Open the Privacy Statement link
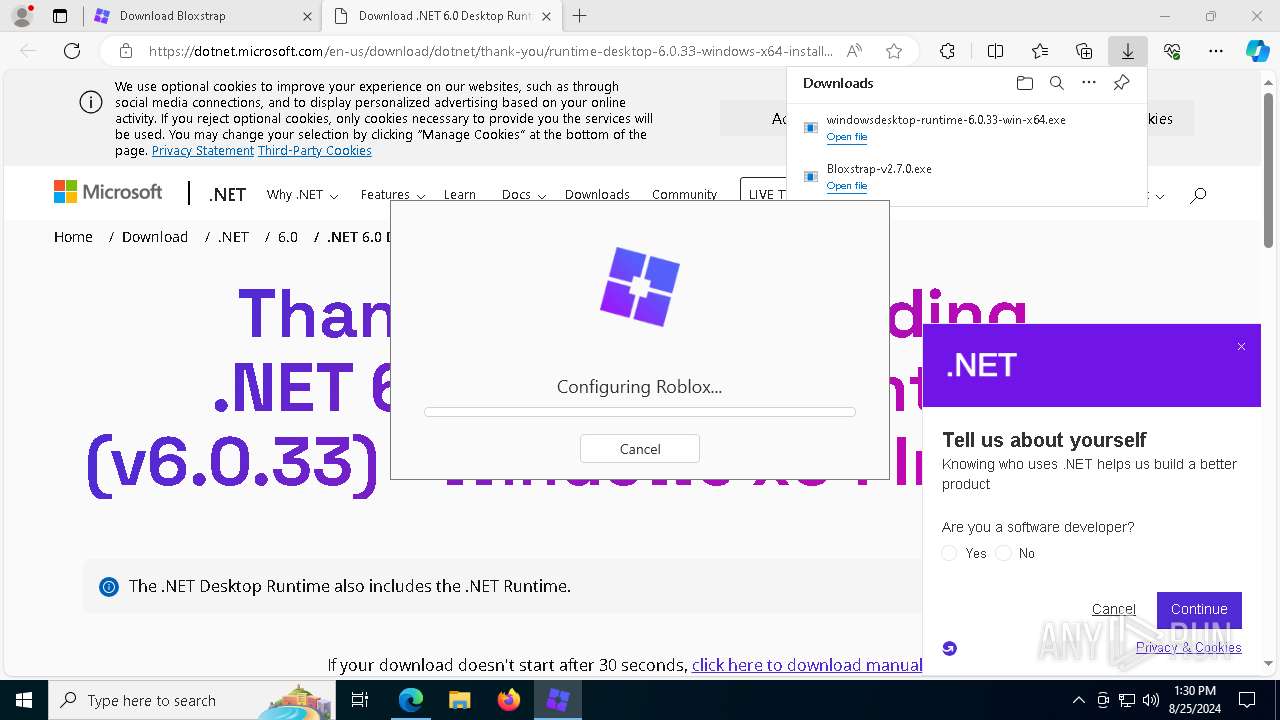Screen dimensions: 1280x720 coord(203,150)
